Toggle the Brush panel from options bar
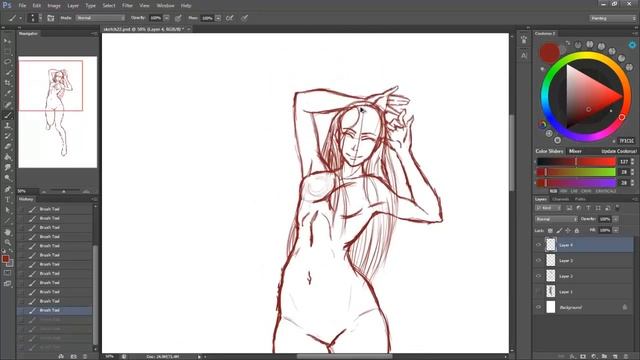The height and width of the screenshot is (360, 640). [51, 18]
